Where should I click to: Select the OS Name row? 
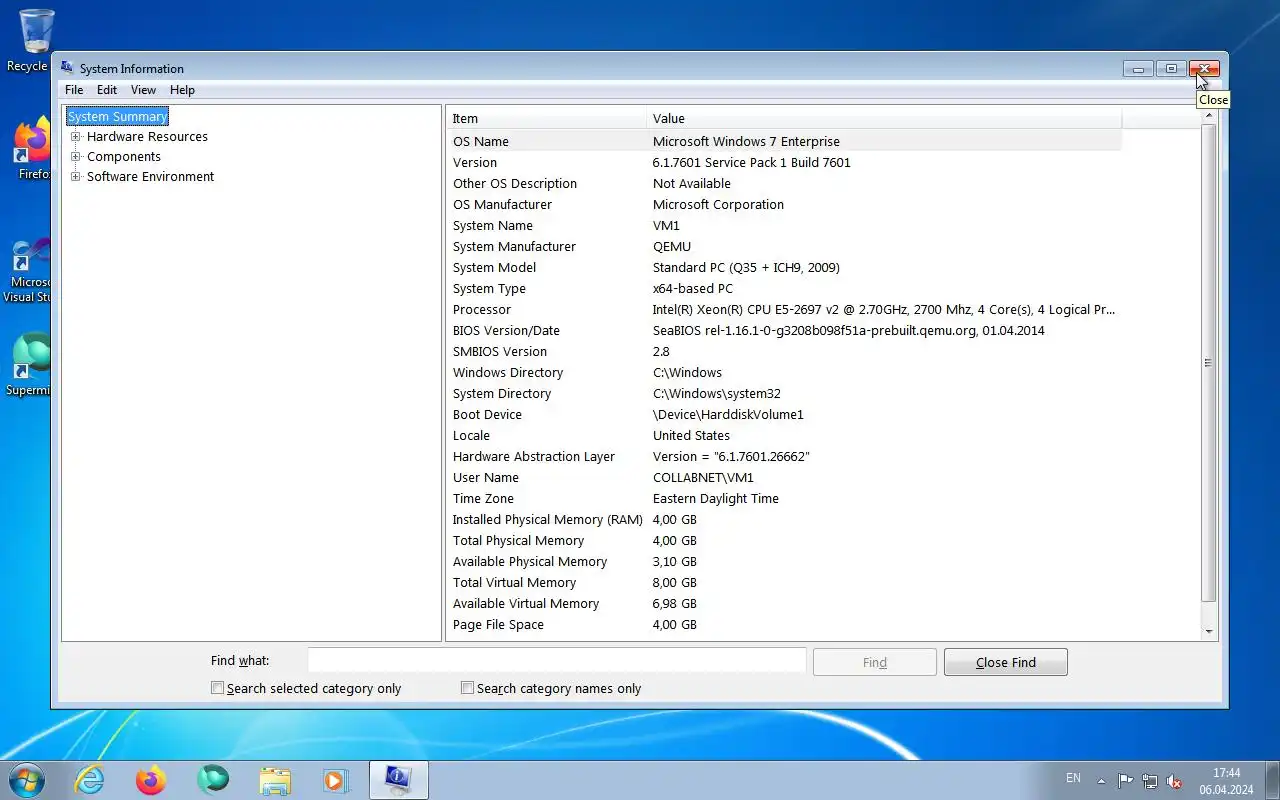pyautogui.click(x=784, y=142)
